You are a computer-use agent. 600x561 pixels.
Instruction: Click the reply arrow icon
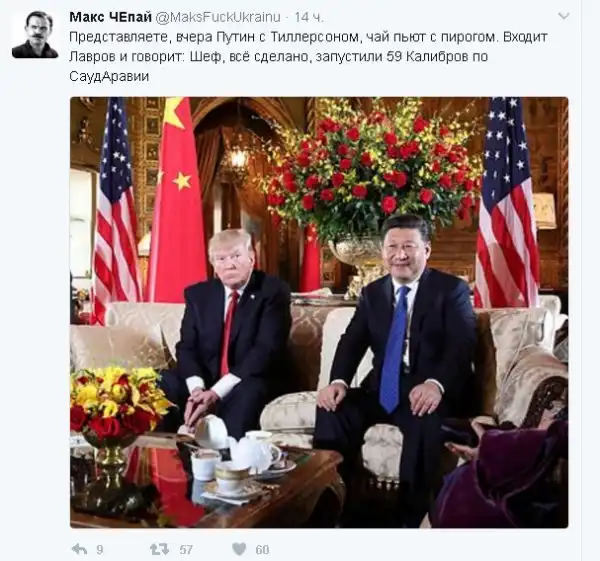(79, 549)
